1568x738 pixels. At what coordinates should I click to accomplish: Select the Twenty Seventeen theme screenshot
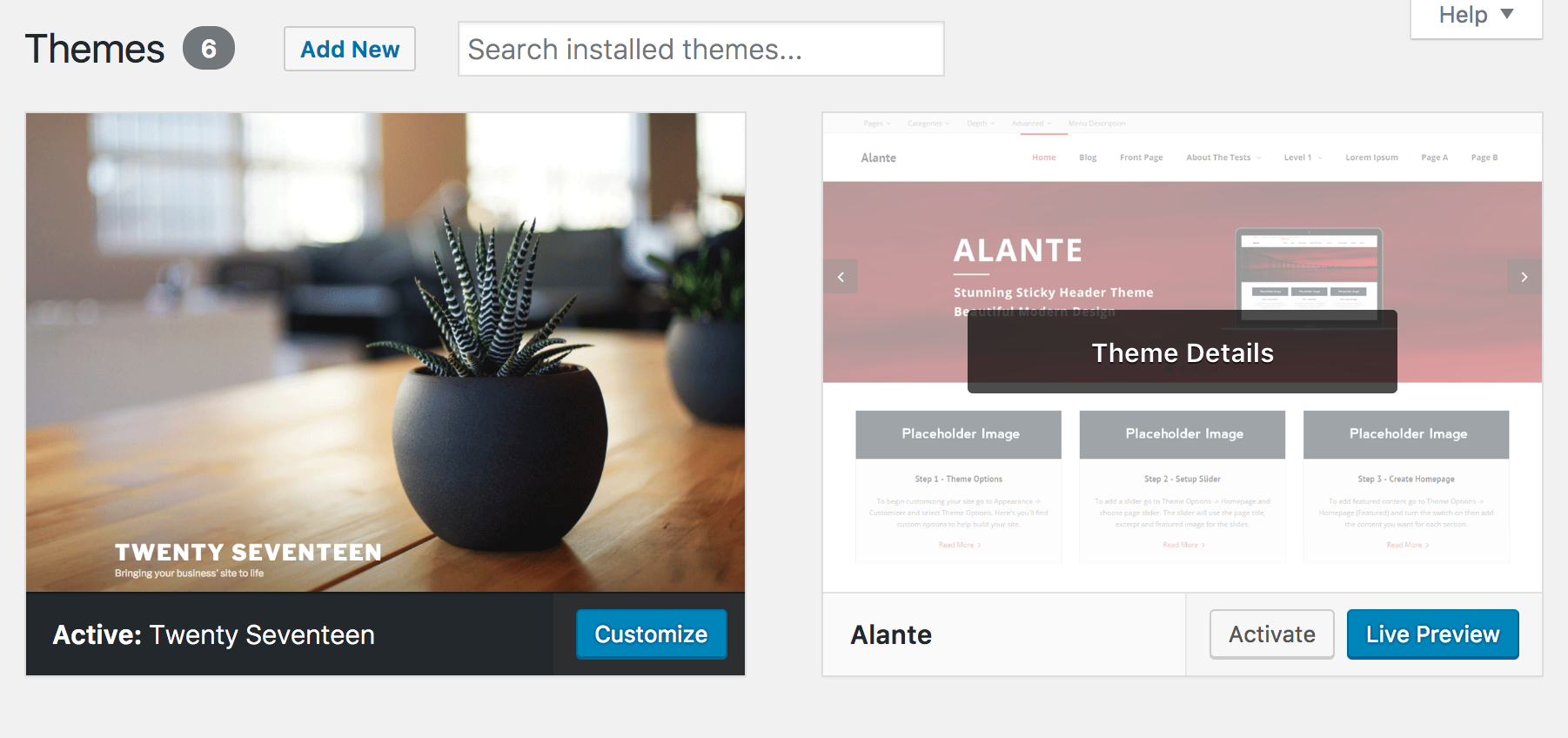tap(385, 352)
